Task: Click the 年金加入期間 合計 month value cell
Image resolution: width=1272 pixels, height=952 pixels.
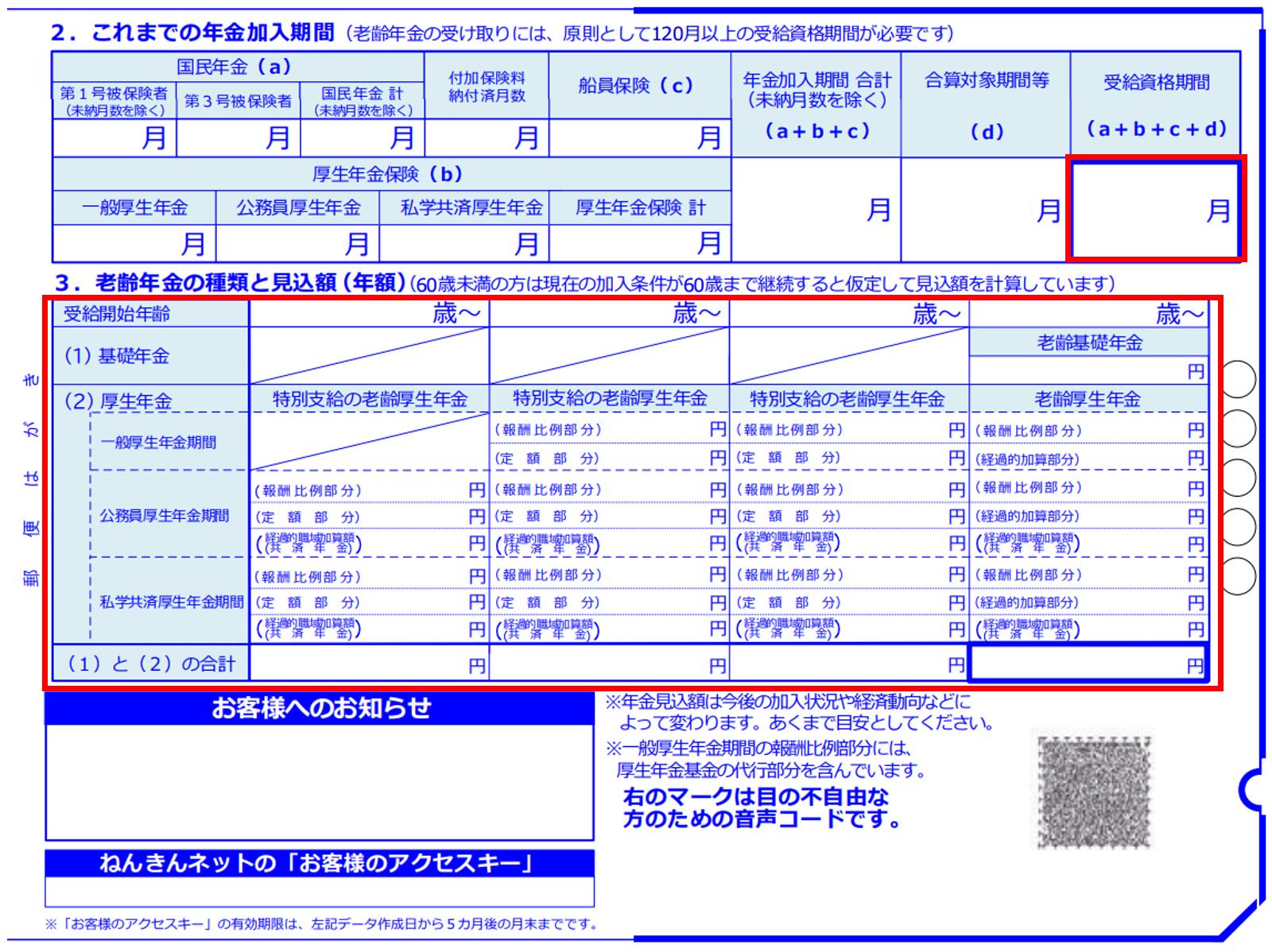Action: pos(816,210)
